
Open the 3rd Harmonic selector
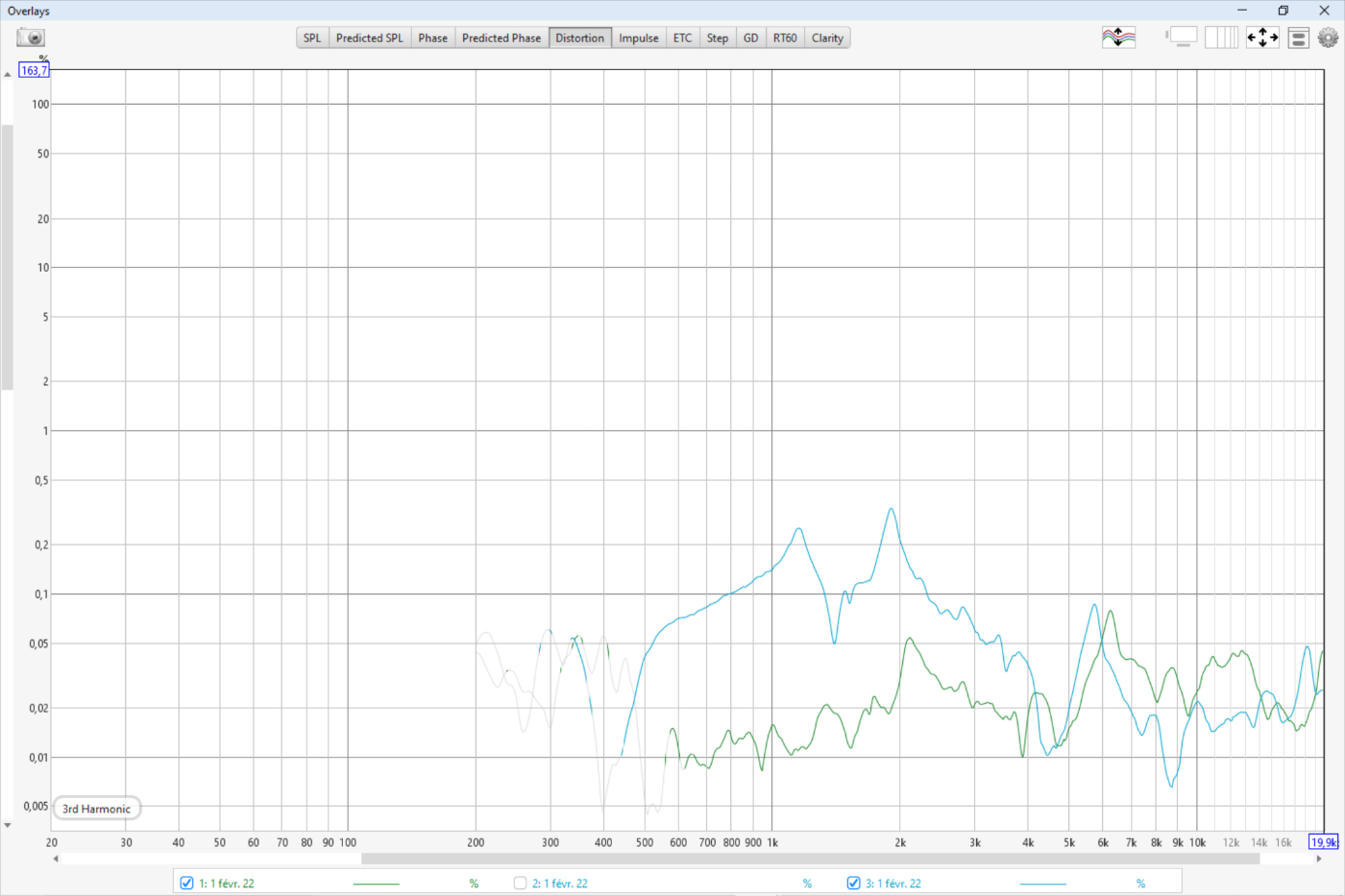pyautogui.click(x=97, y=809)
